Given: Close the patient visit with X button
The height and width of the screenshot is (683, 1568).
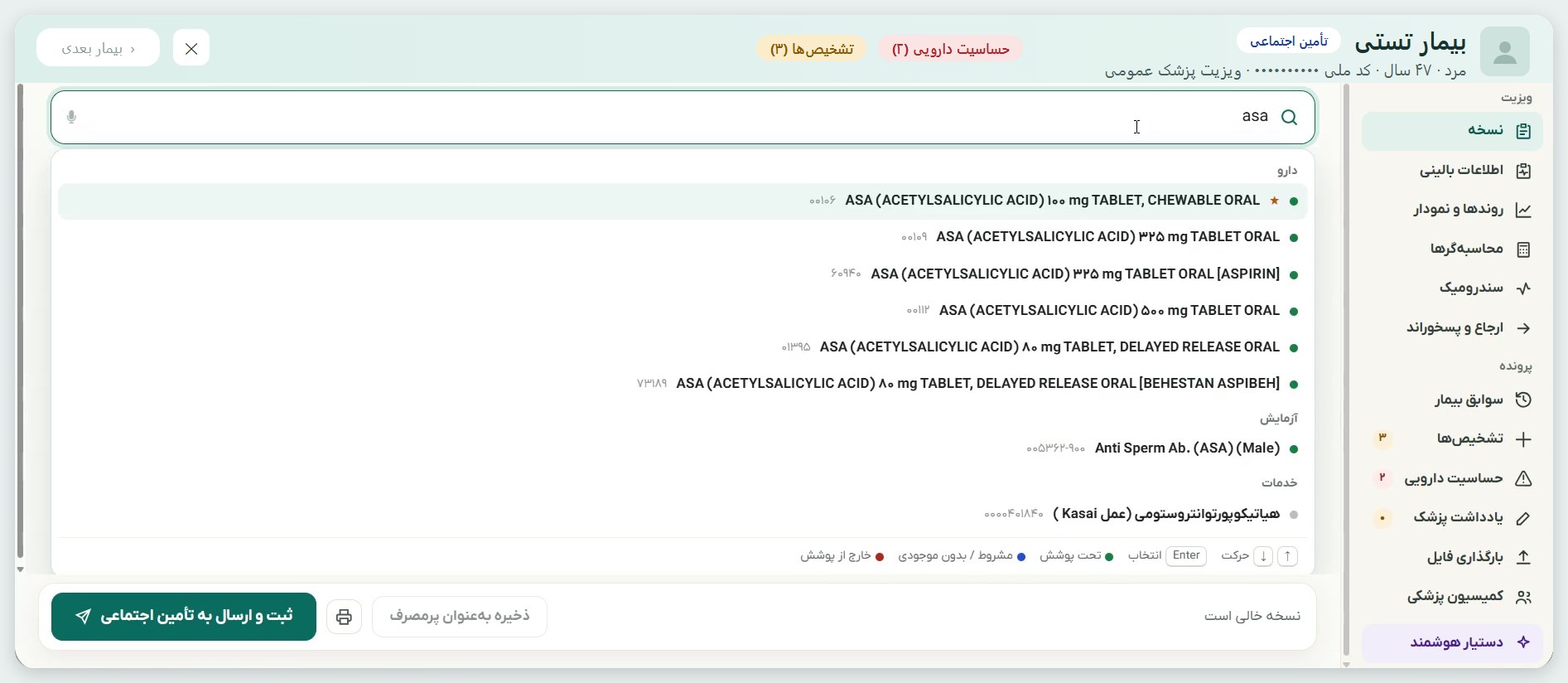Looking at the screenshot, I should tap(191, 48).
